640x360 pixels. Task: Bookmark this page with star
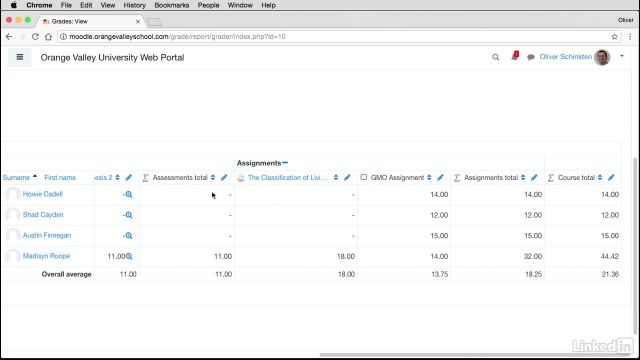point(614,37)
